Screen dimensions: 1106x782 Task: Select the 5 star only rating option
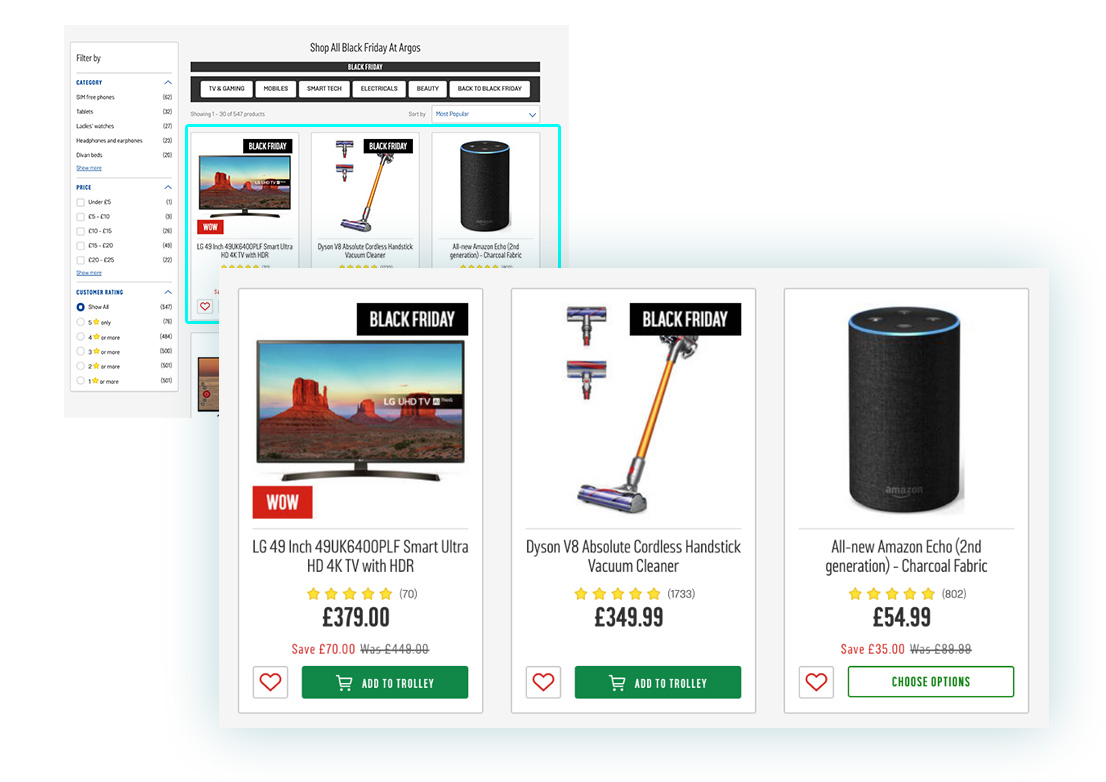click(x=80, y=322)
